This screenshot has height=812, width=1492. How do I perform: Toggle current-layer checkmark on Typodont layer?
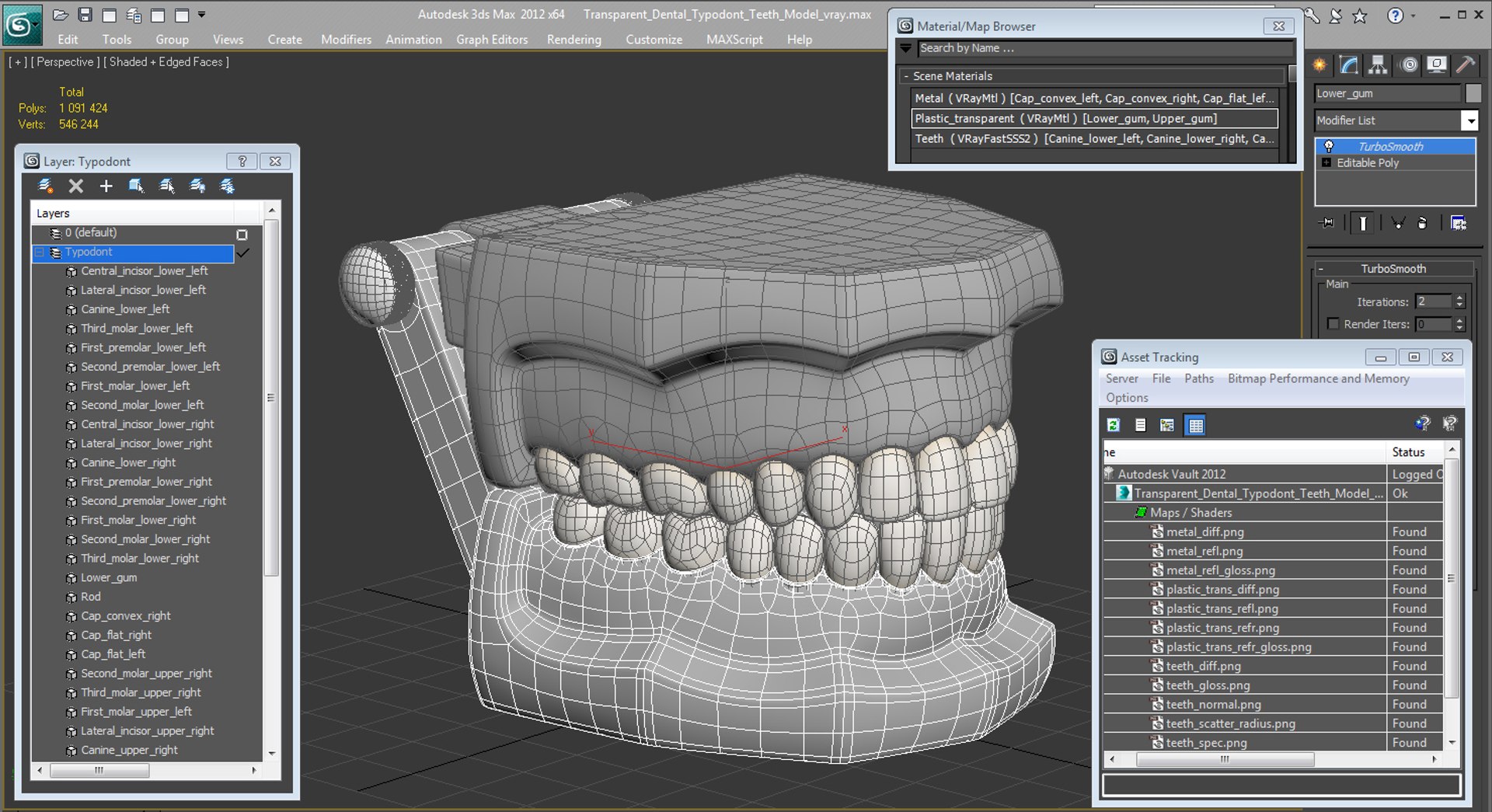click(243, 253)
